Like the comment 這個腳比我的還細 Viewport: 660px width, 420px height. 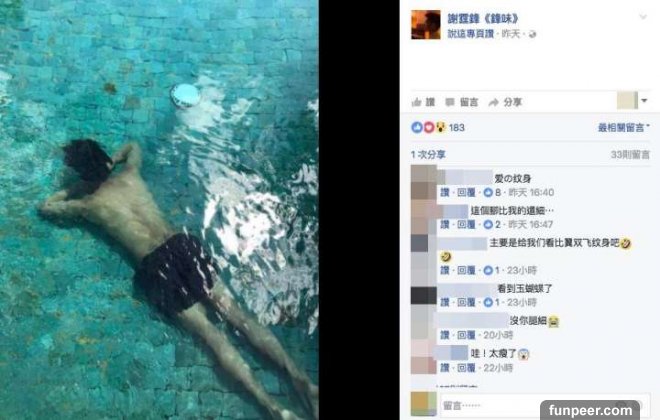coord(445,225)
